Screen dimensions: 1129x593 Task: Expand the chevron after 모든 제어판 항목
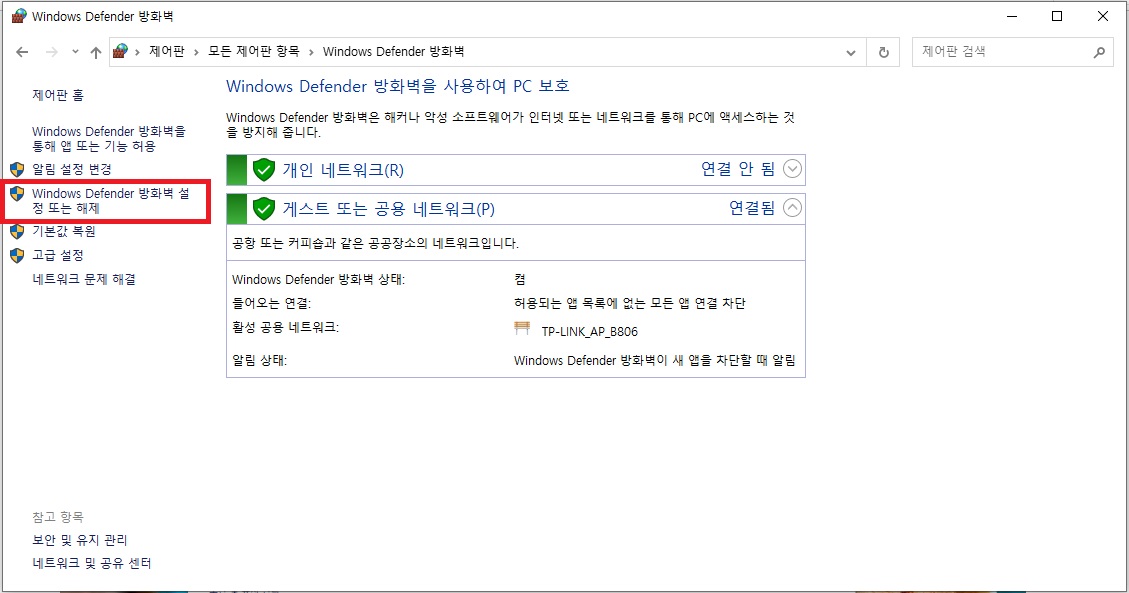(x=311, y=52)
